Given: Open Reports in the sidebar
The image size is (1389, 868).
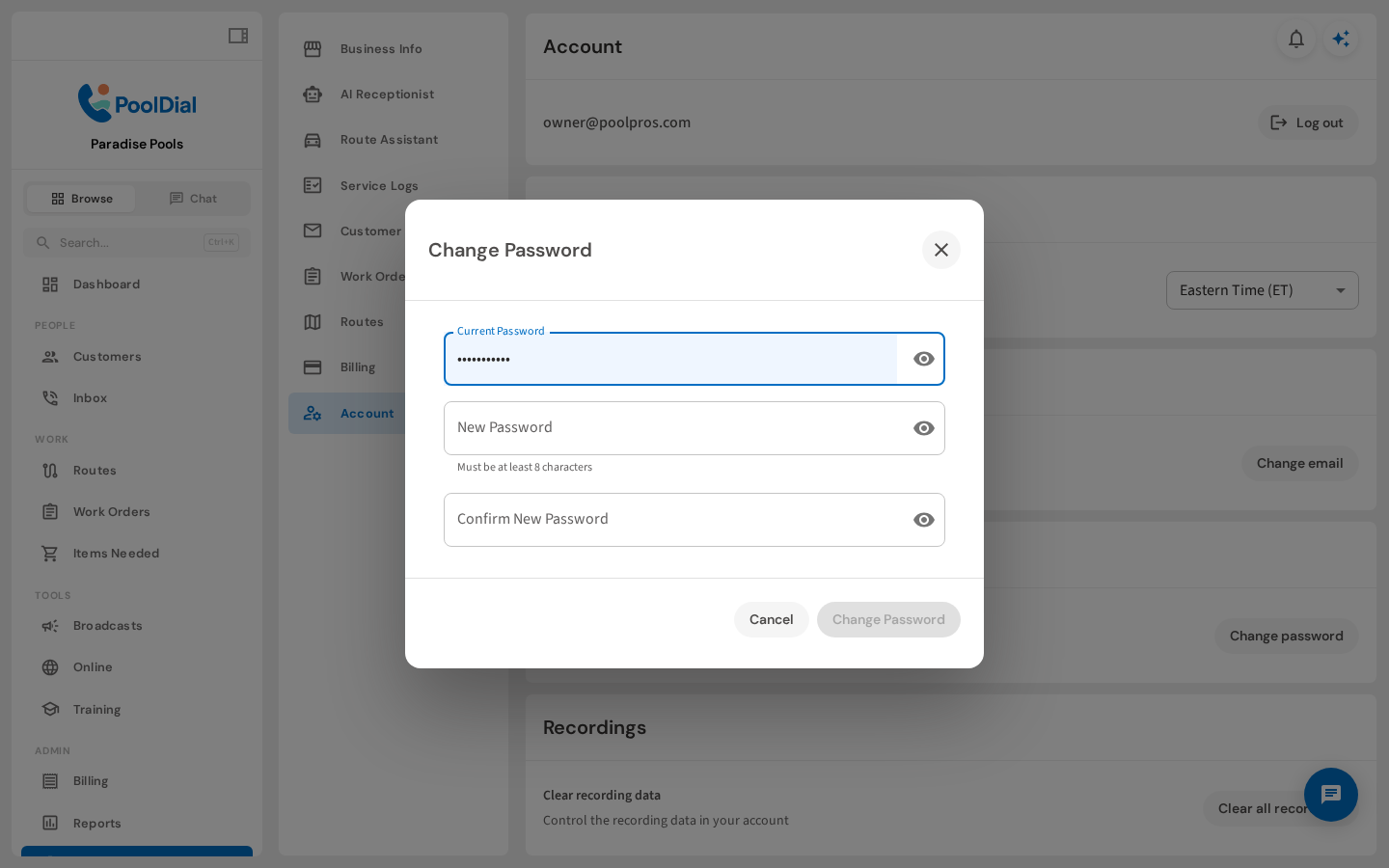Looking at the screenshot, I should click(x=137, y=824).
